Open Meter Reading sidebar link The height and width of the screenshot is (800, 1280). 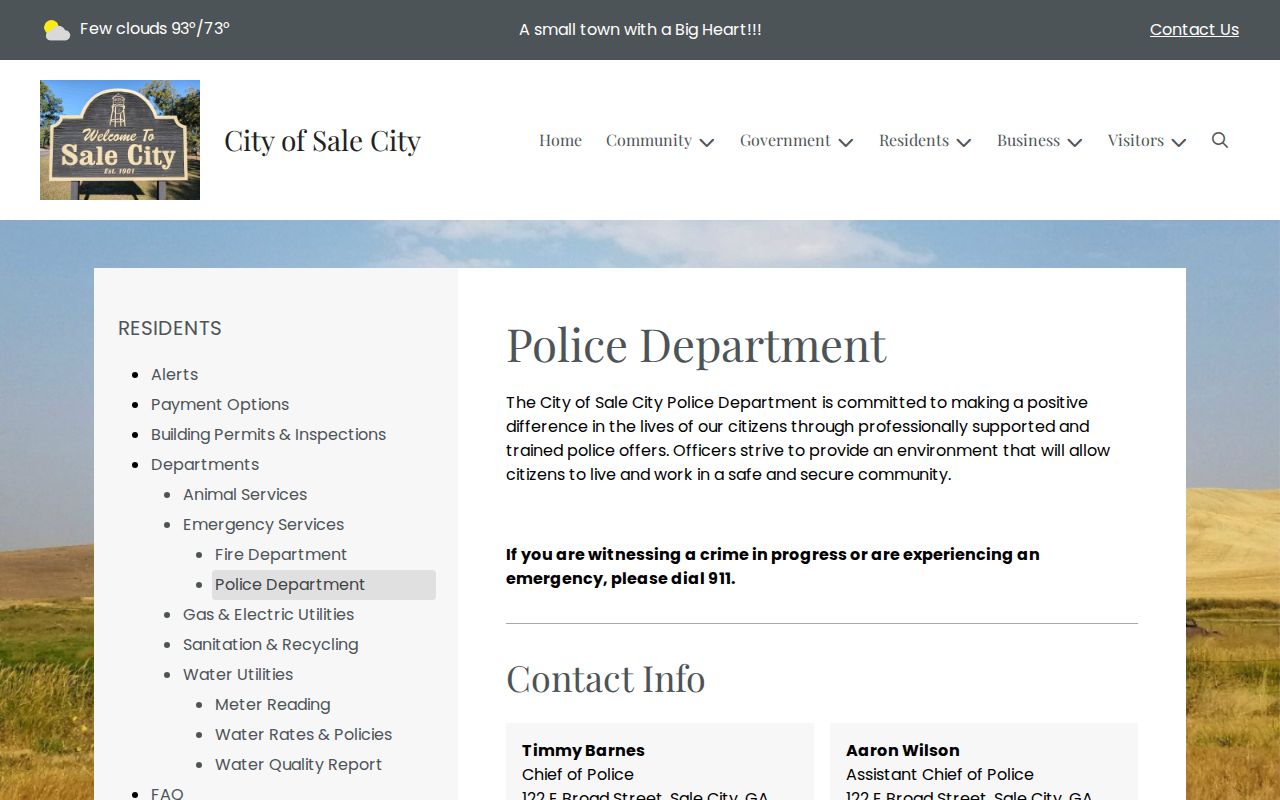272,704
